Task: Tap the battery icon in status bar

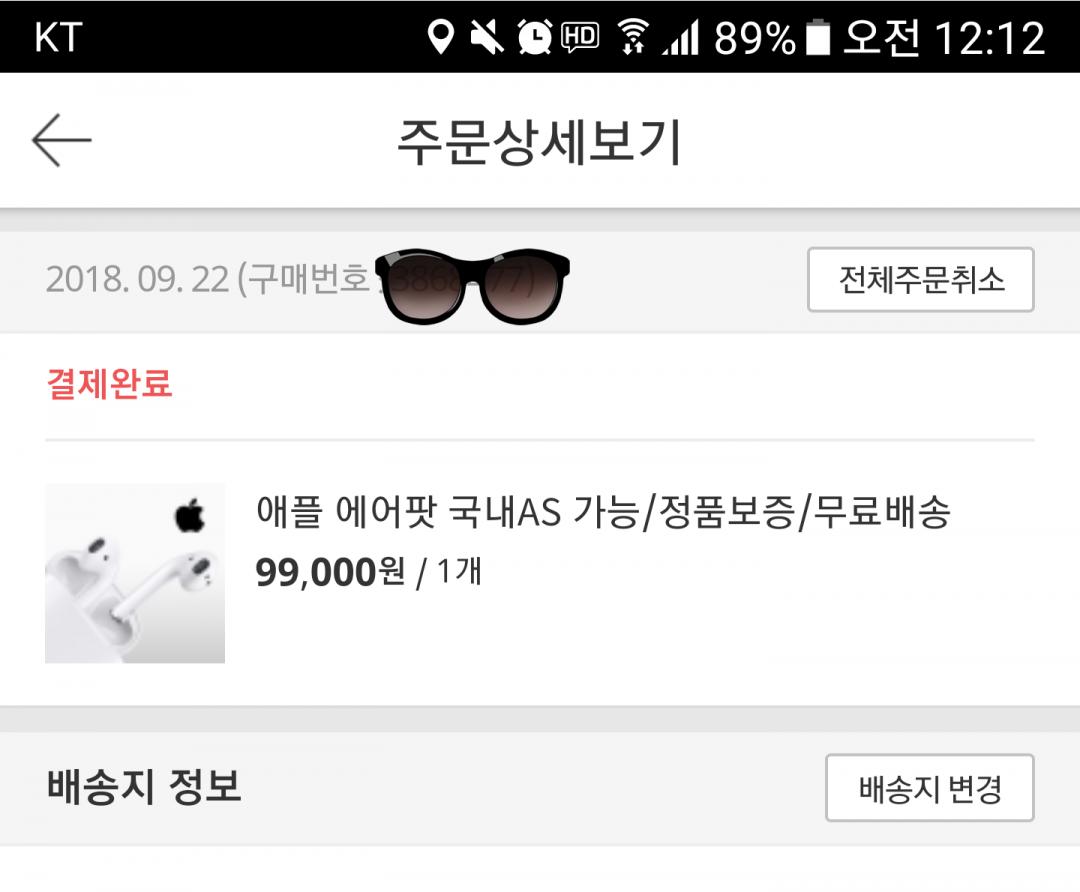Action: (819, 38)
